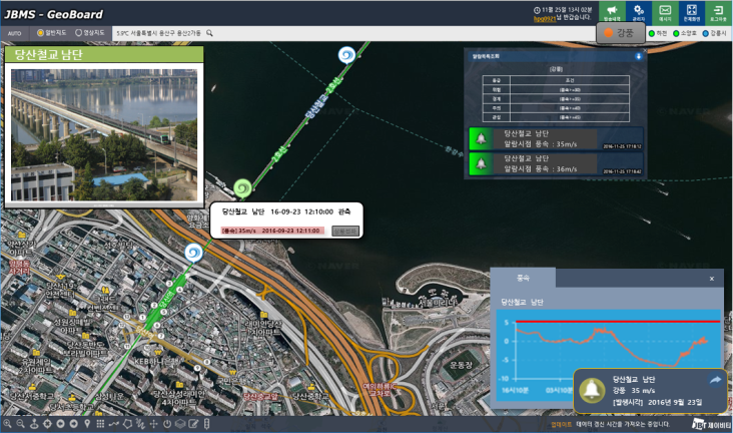
Task: Toggle the 강풍시 blue indicator filter
Action: coord(704,33)
